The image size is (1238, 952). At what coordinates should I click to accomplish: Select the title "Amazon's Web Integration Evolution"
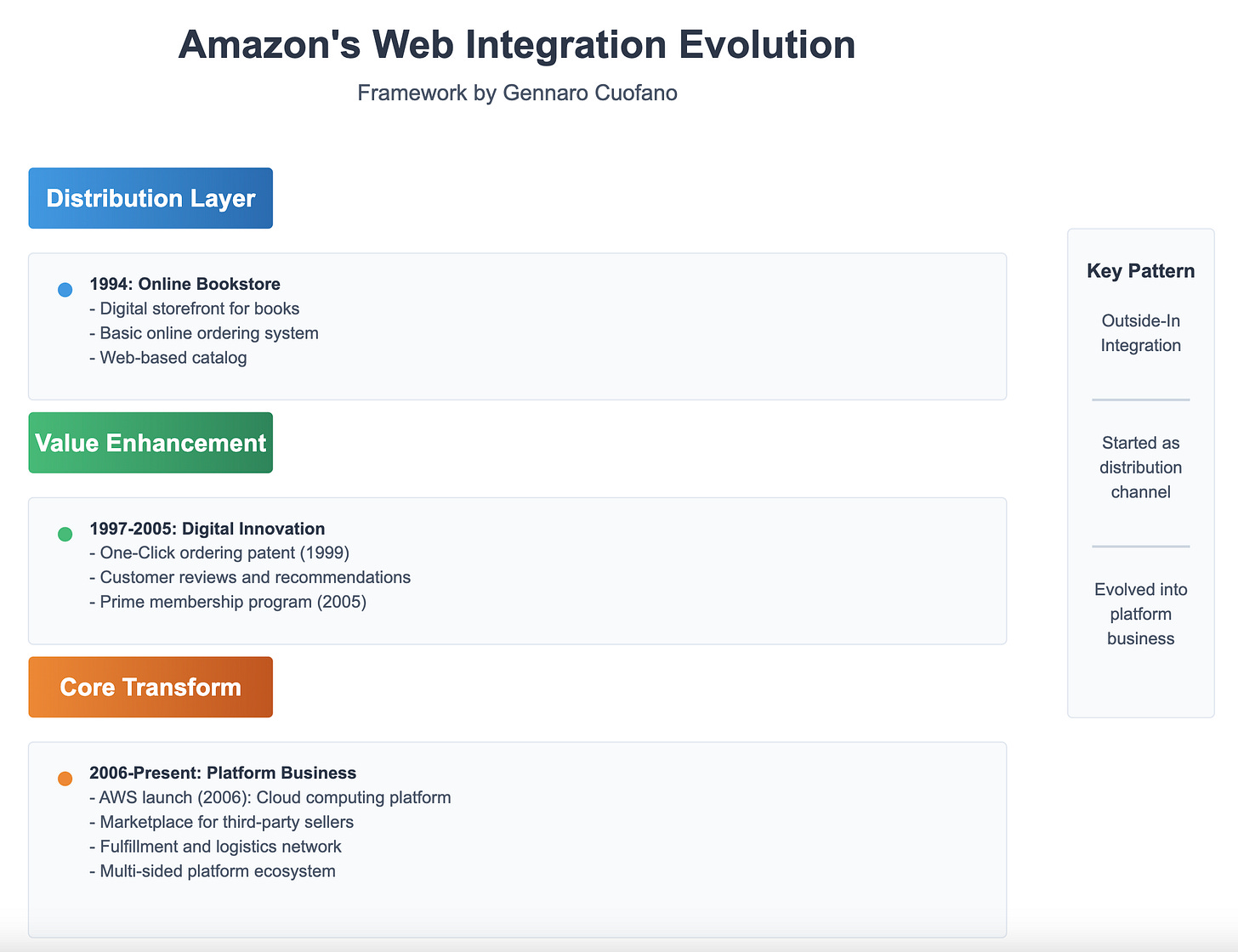tap(517, 44)
